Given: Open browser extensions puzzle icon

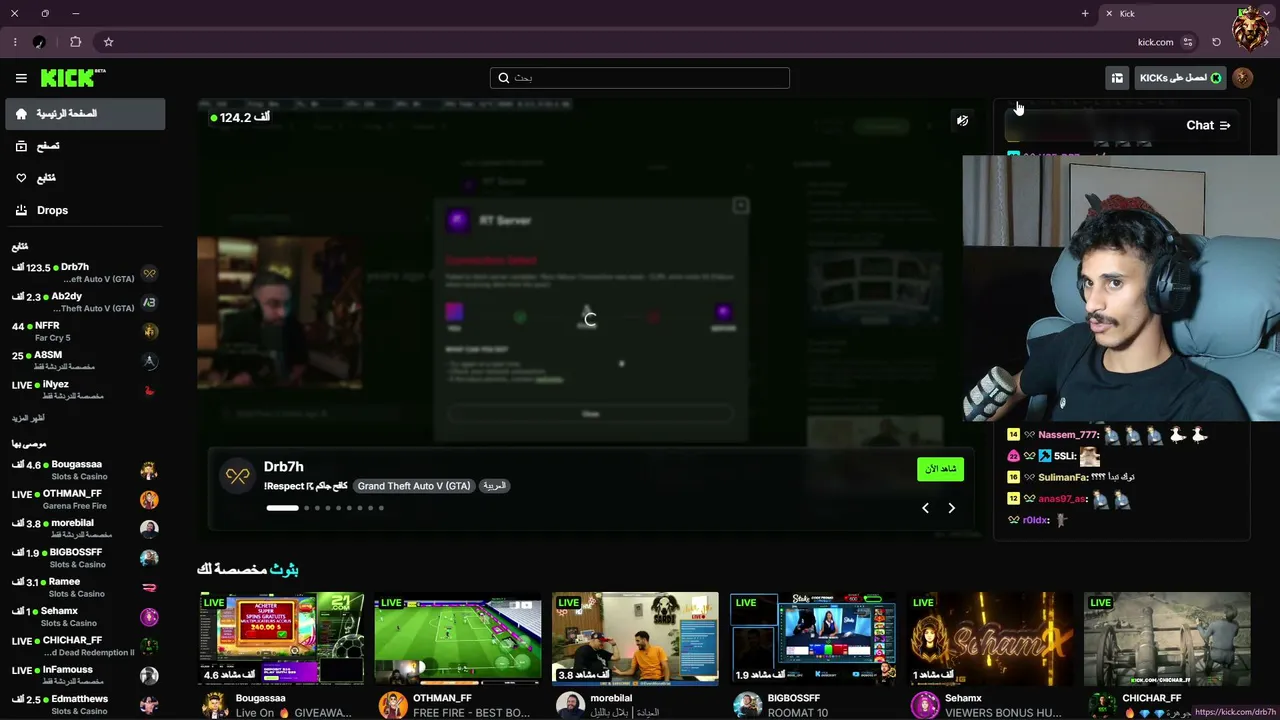Looking at the screenshot, I should click(75, 42).
